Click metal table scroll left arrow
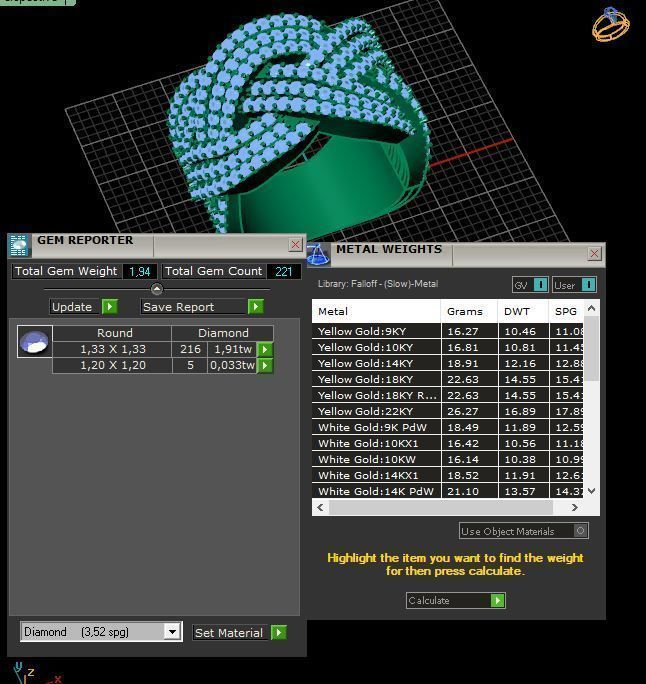Viewport: 646px width, 684px height. click(x=321, y=507)
